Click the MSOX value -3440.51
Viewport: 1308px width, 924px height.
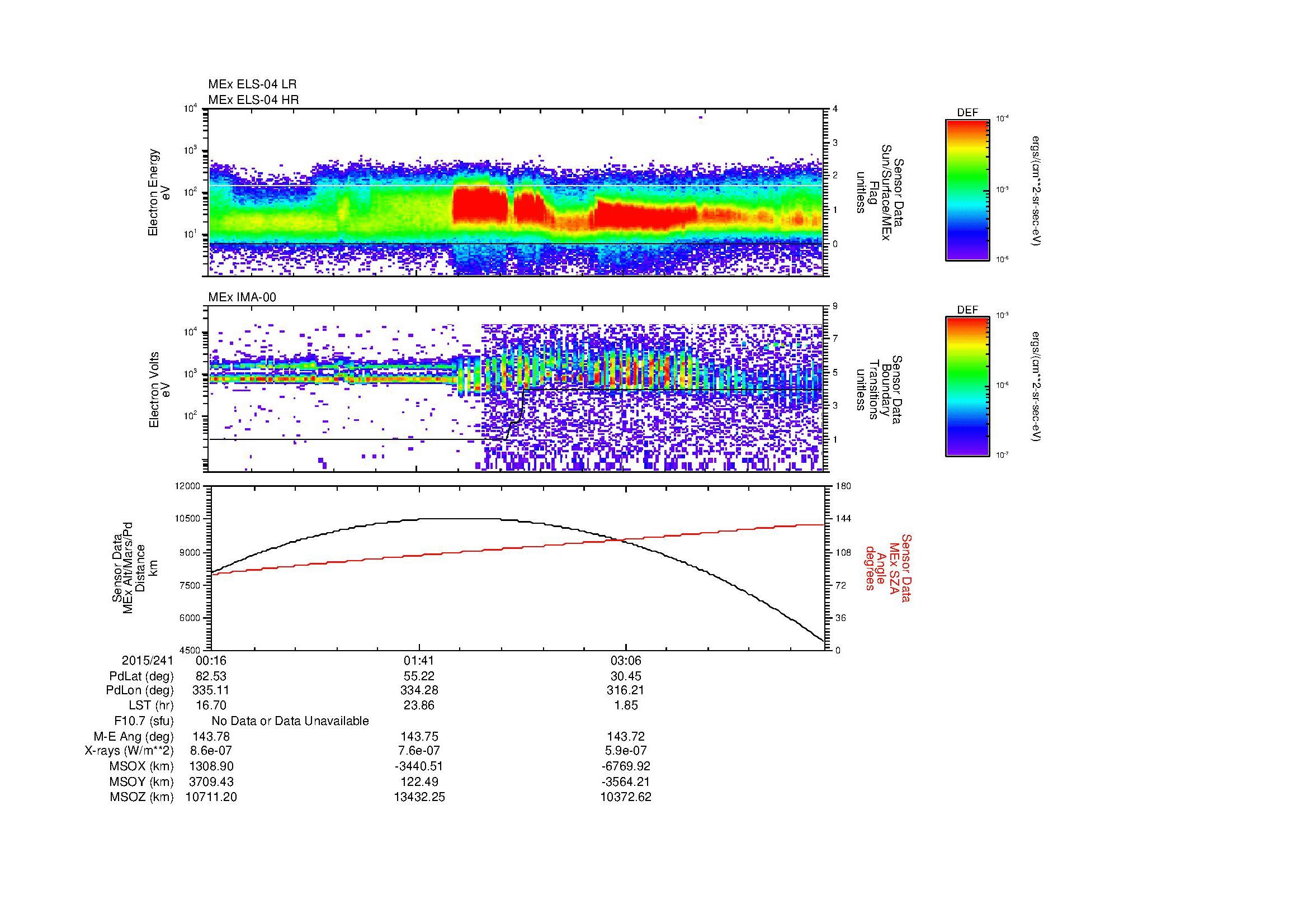pos(419,766)
